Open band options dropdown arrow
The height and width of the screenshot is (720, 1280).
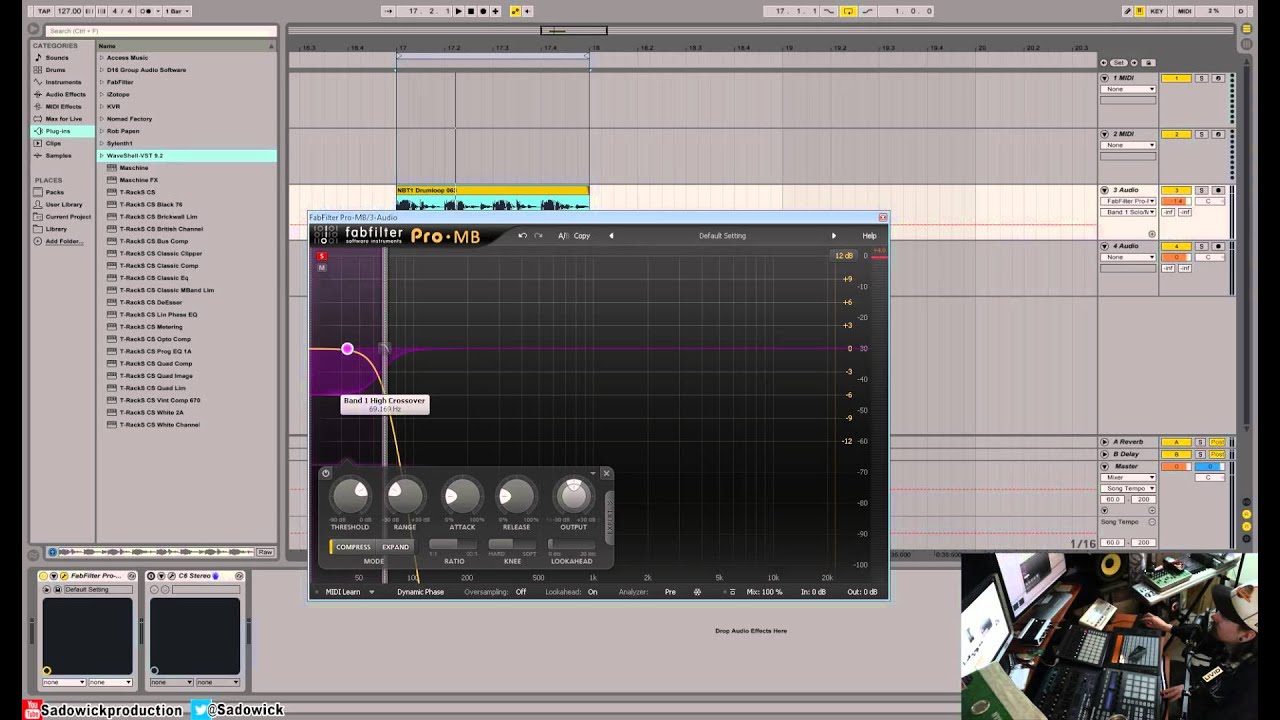pyautogui.click(x=593, y=473)
